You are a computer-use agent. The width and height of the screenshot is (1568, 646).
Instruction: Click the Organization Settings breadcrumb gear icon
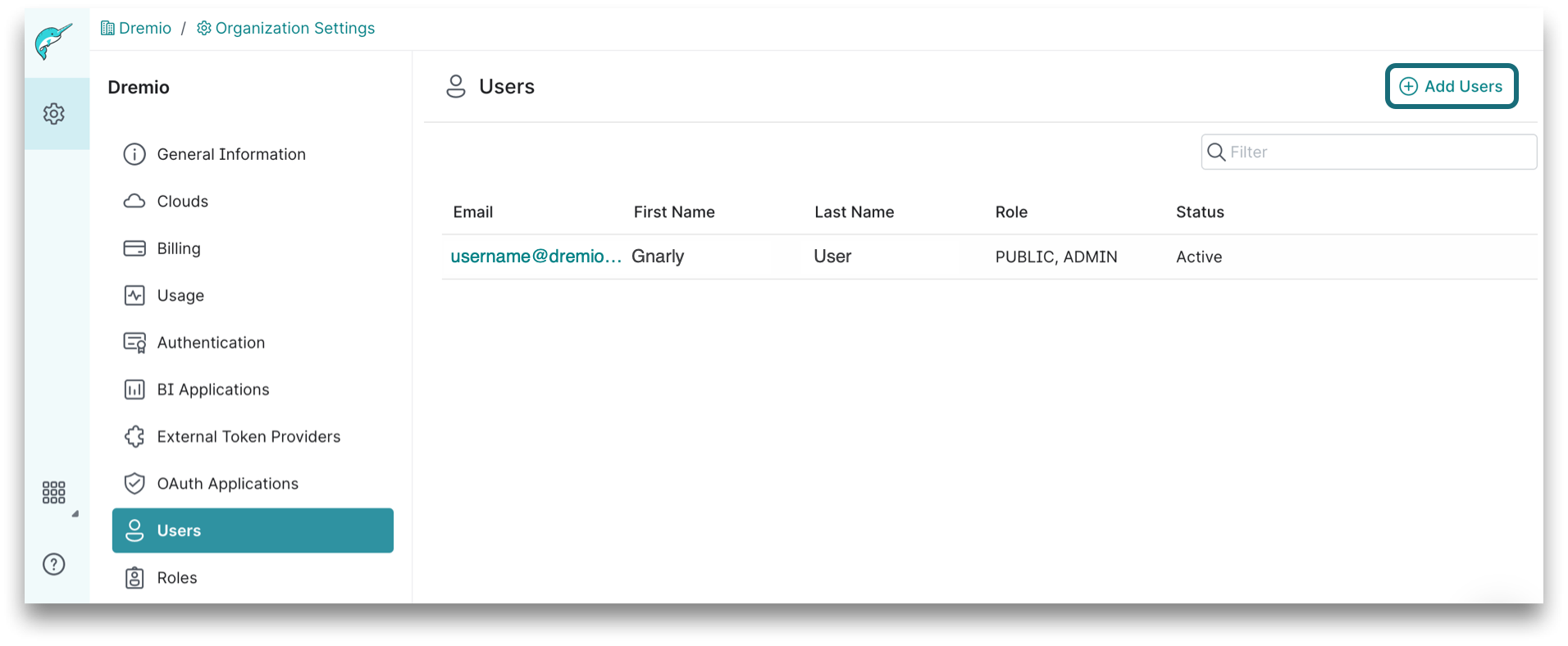[x=204, y=28]
